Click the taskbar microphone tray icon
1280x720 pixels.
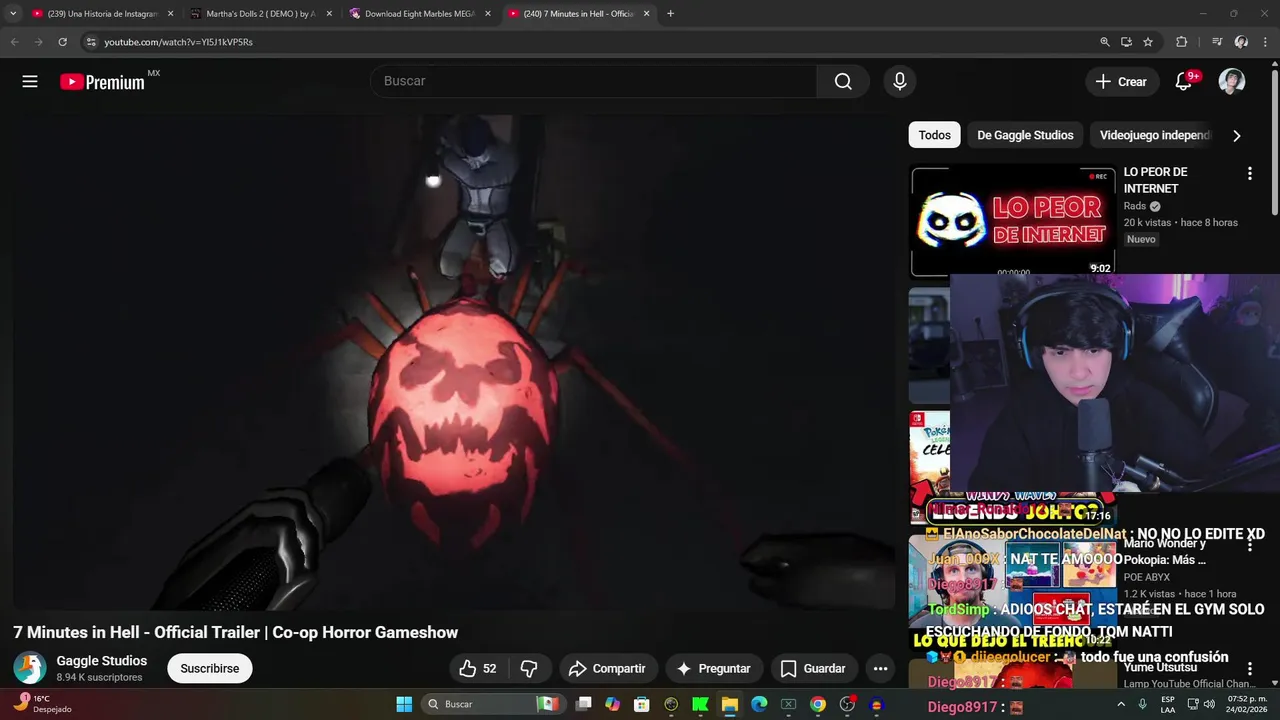(x=1143, y=704)
